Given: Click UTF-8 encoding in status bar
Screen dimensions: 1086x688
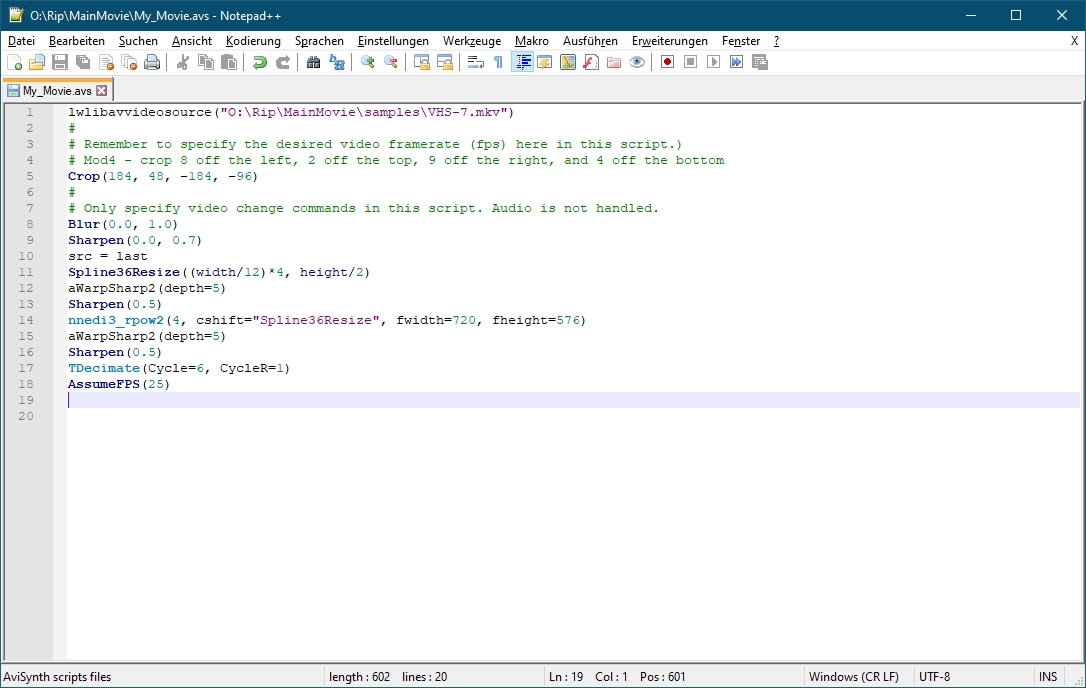Looking at the screenshot, I should tap(935, 677).
